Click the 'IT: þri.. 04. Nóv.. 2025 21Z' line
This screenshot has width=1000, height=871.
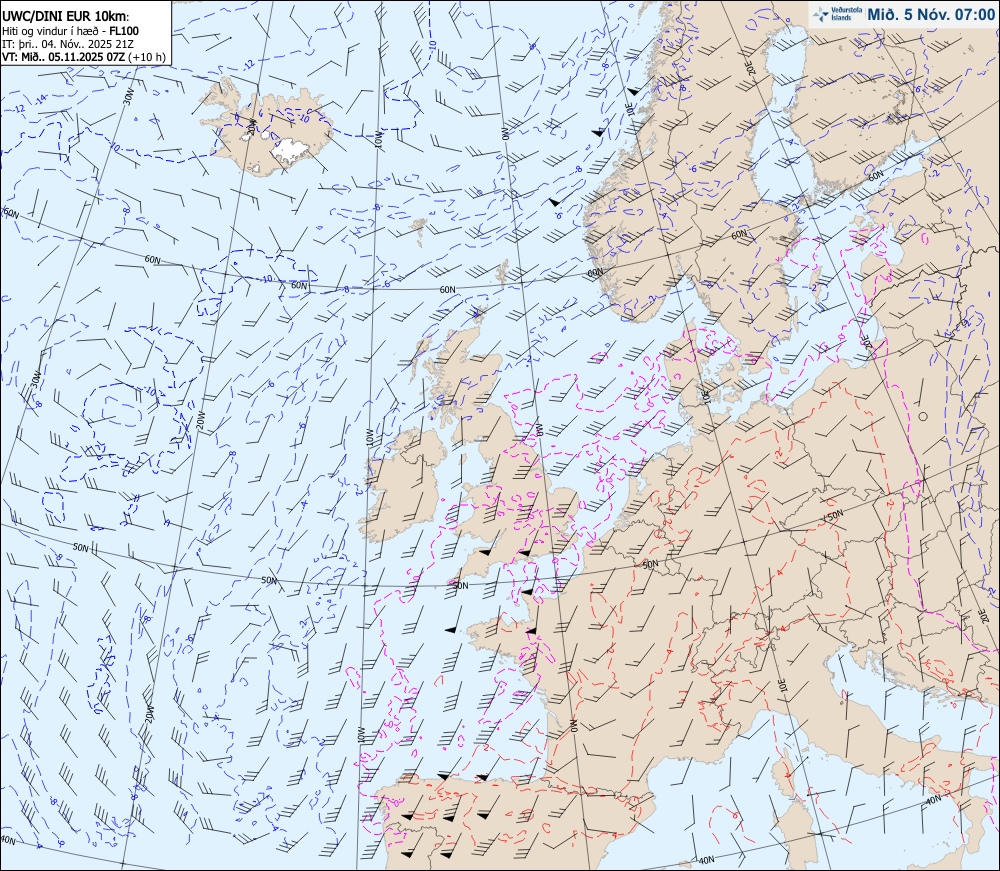[68, 43]
